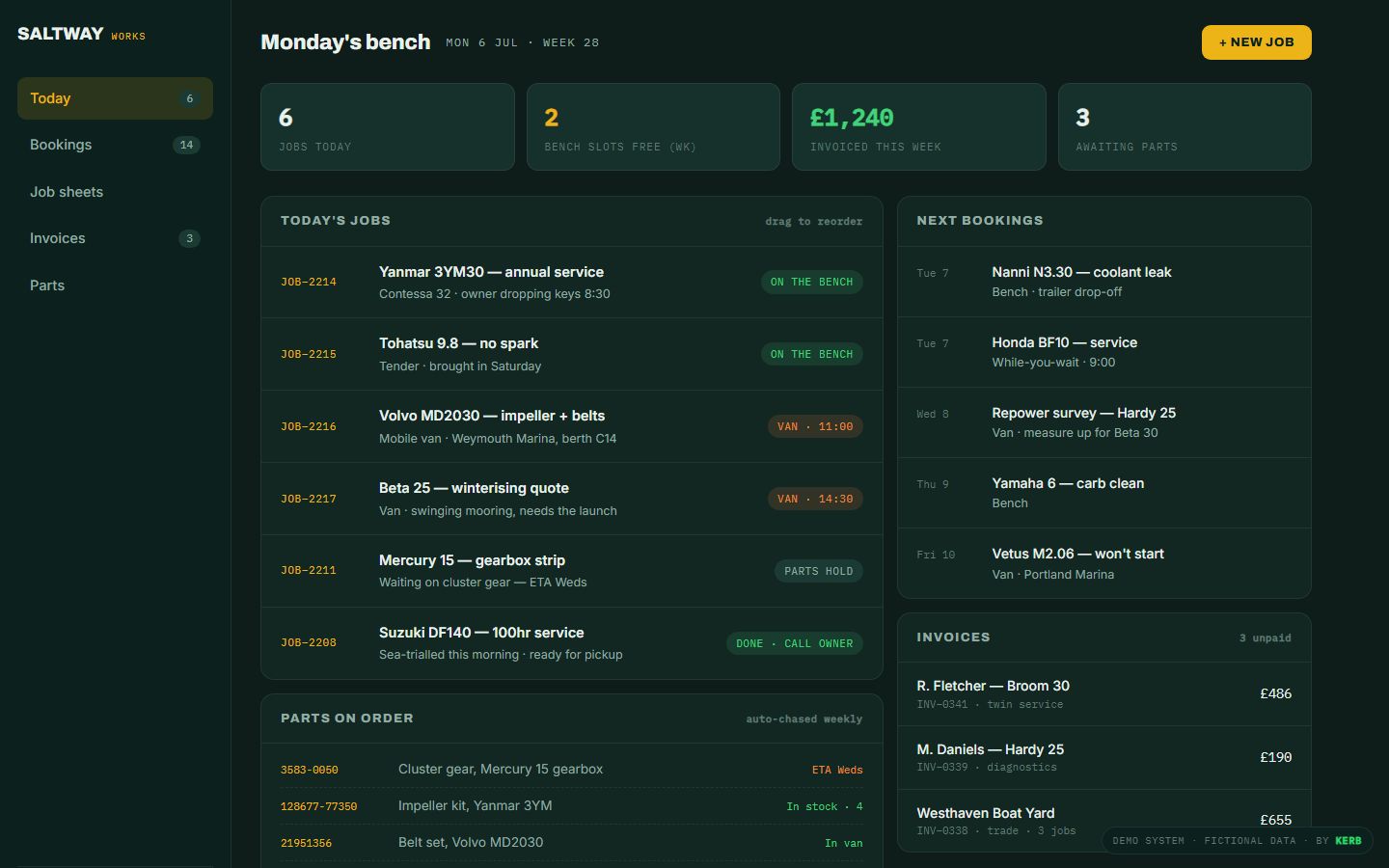Open the Parts sidebar section
Viewport: 1389px width, 868px height.
[x=115, y=285]
